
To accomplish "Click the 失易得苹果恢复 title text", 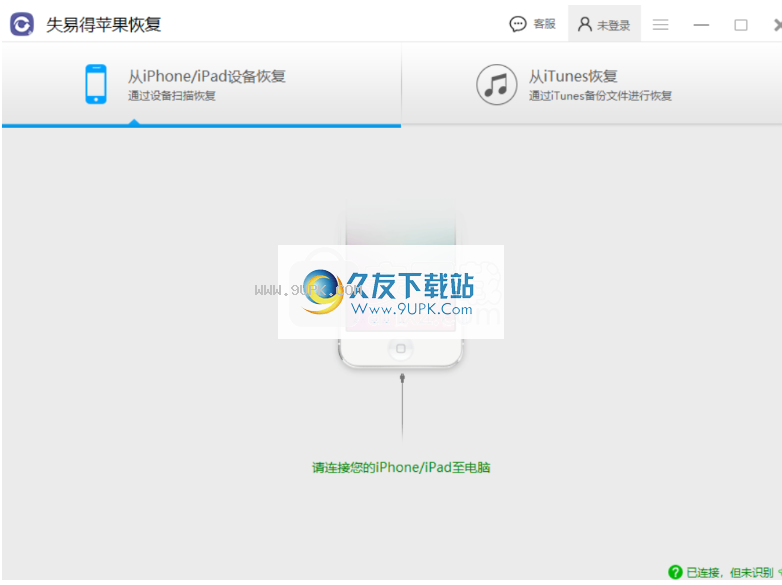I will pyautogui.click(x=104, y=25).
